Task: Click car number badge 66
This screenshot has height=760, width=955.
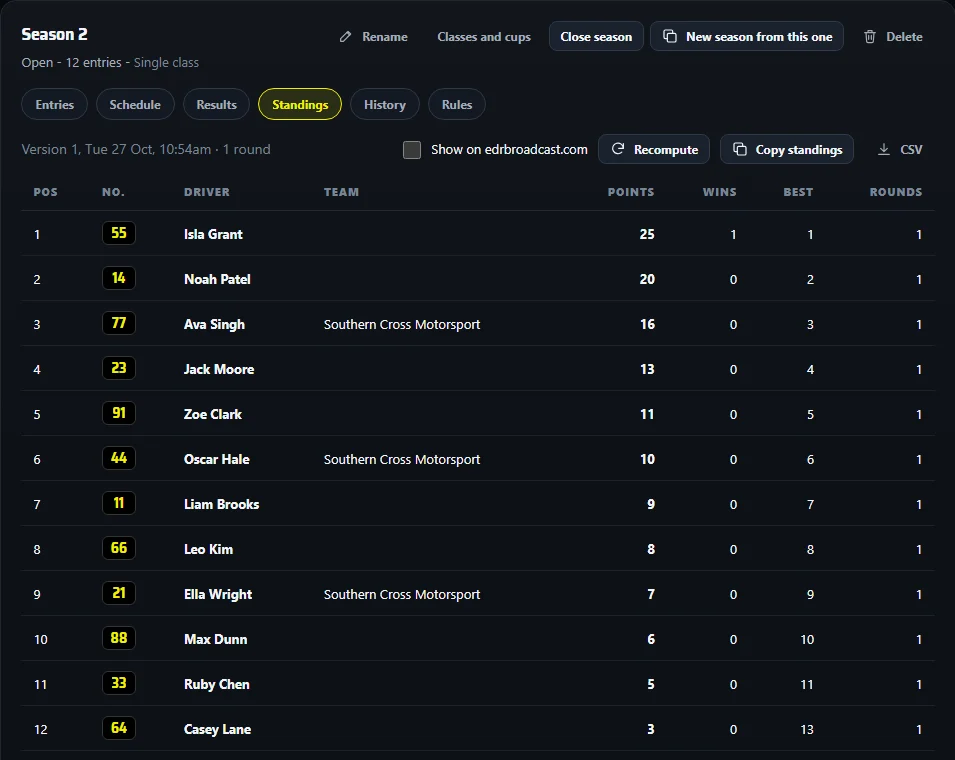Action: point(119,549)
